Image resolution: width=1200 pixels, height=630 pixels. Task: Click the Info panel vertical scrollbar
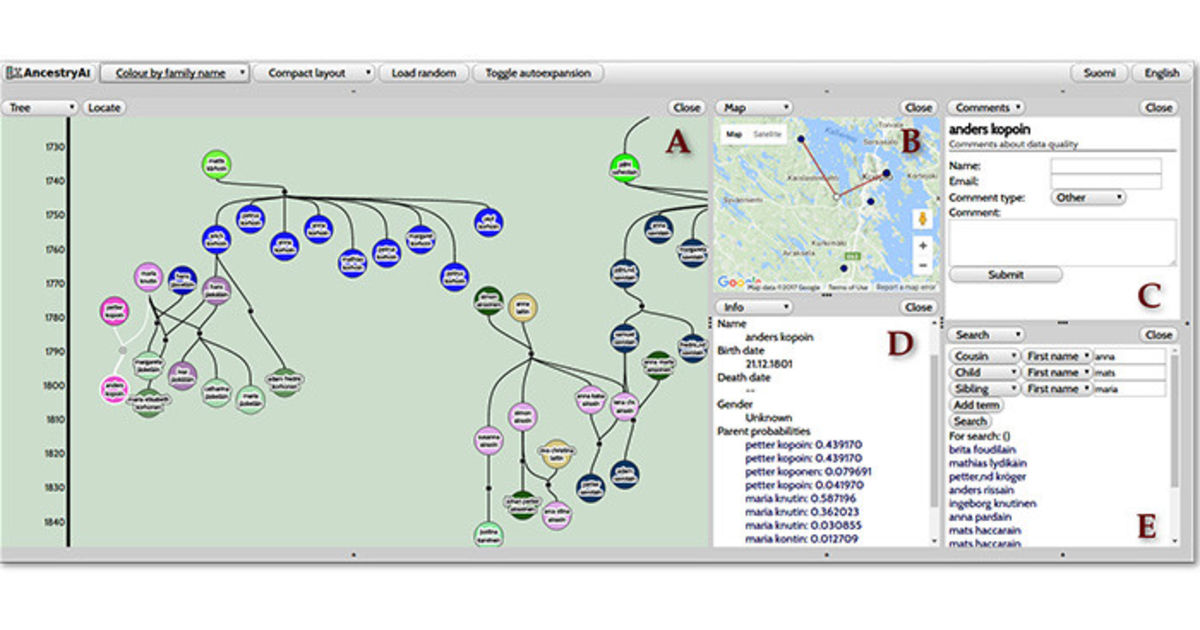click(935, 432)
